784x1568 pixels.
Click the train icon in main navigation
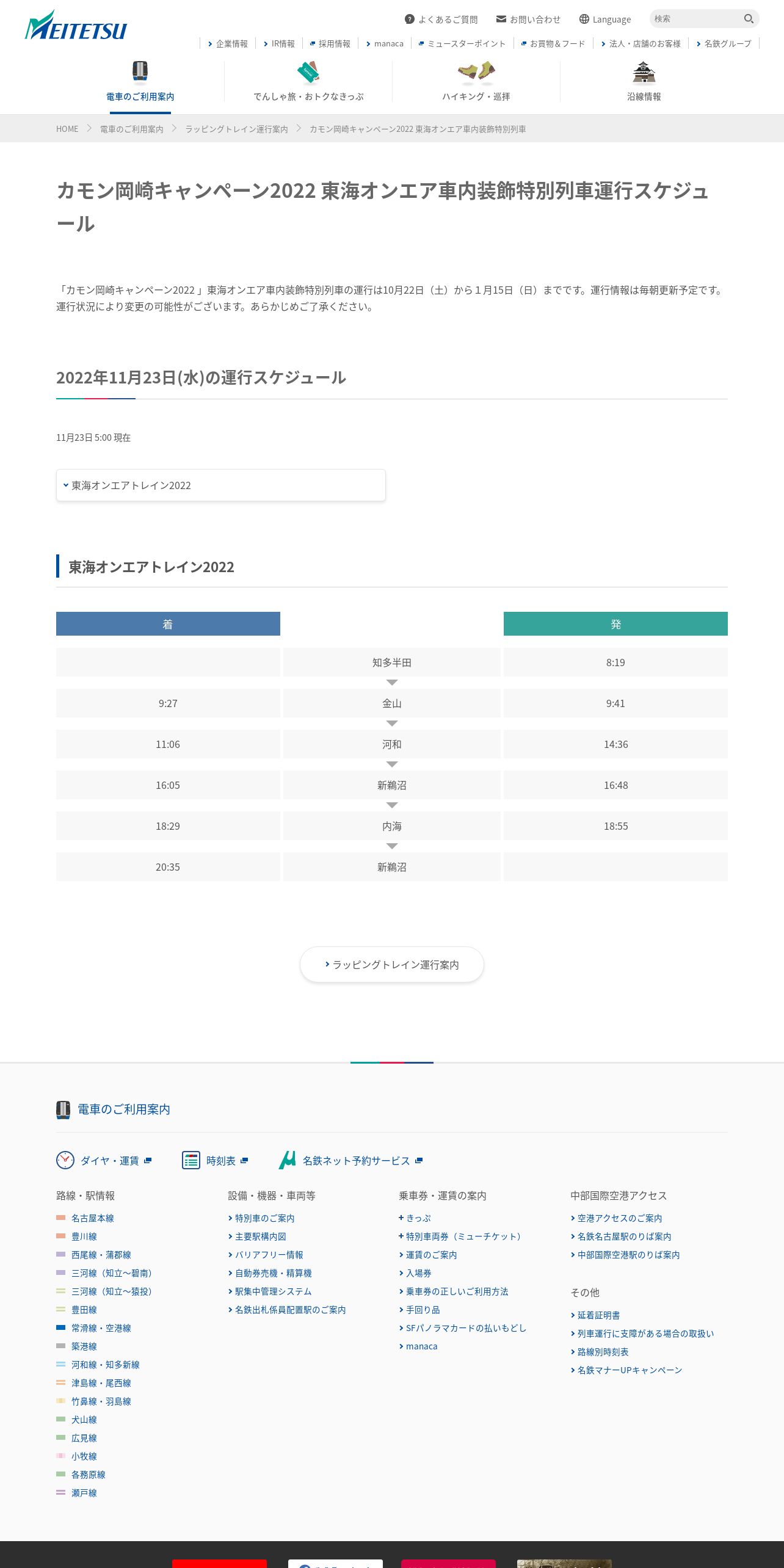[140, 71]
